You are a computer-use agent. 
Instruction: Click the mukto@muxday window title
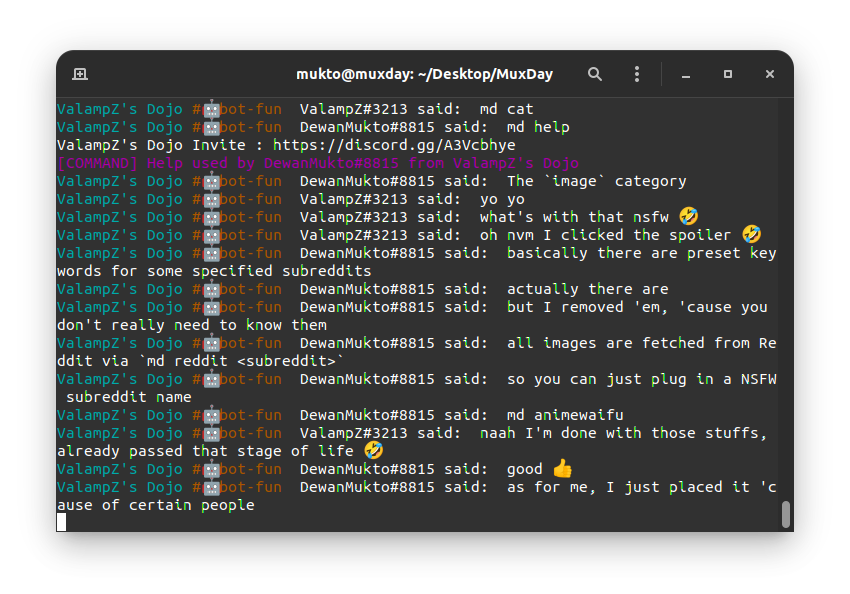tap(424, 74)
